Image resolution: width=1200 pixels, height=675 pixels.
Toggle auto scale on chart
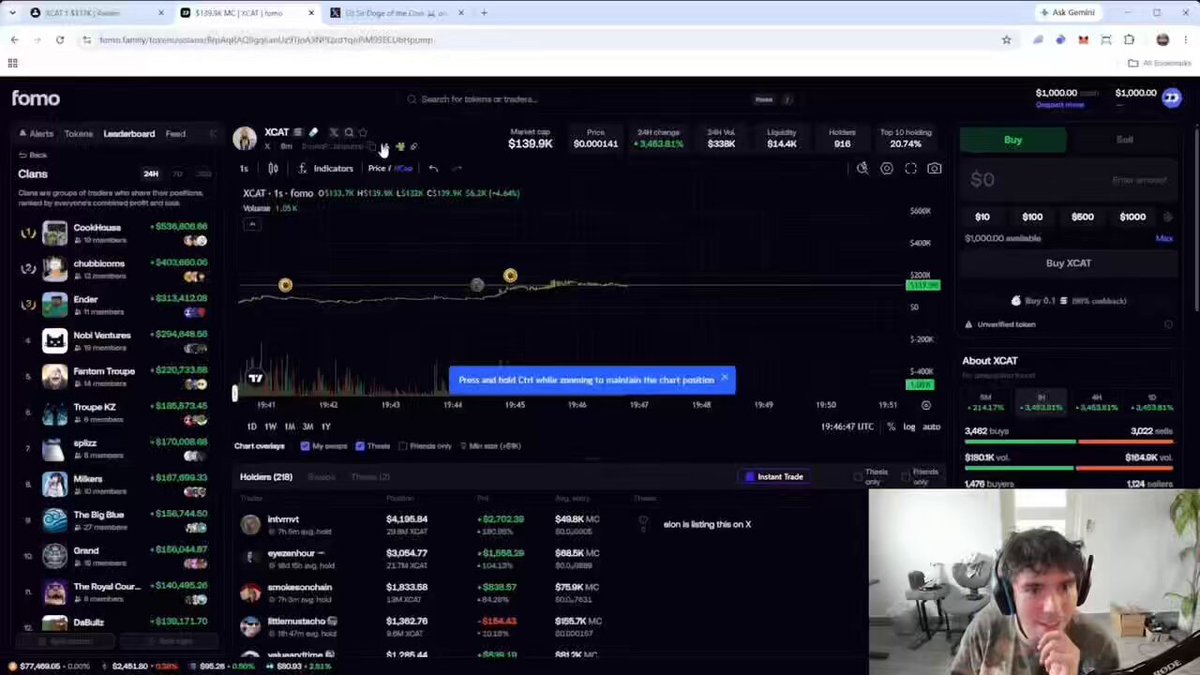931,427
